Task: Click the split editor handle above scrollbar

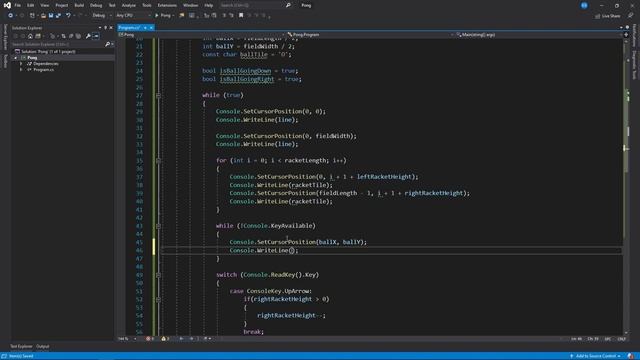Action: click(626, 35)
